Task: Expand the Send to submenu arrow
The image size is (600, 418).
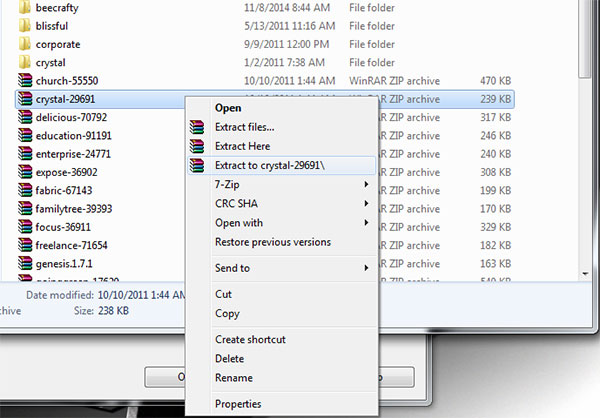Action: (x=366, y=268)
